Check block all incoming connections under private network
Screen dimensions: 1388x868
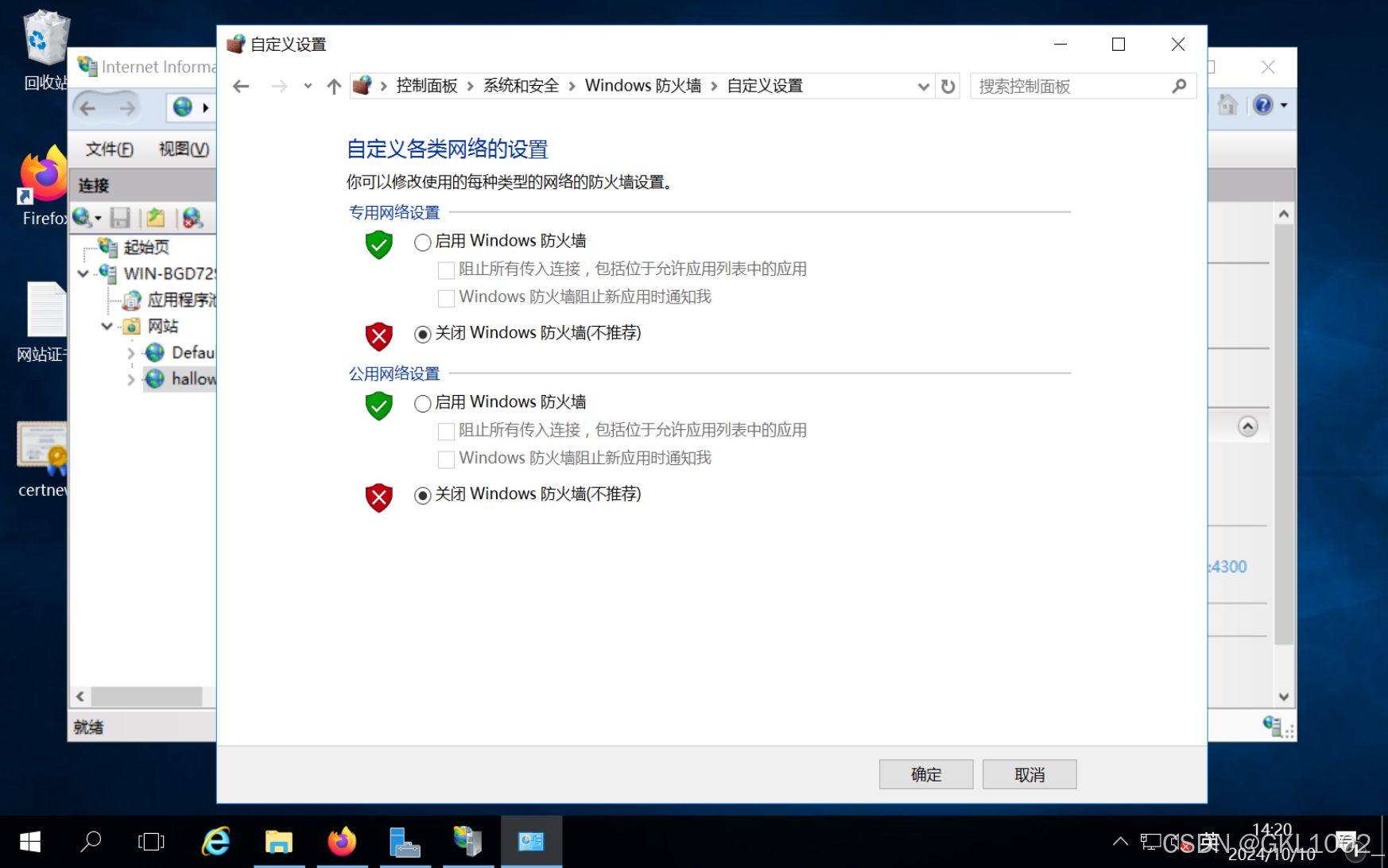pyautogui.click(x=446, y=270)
